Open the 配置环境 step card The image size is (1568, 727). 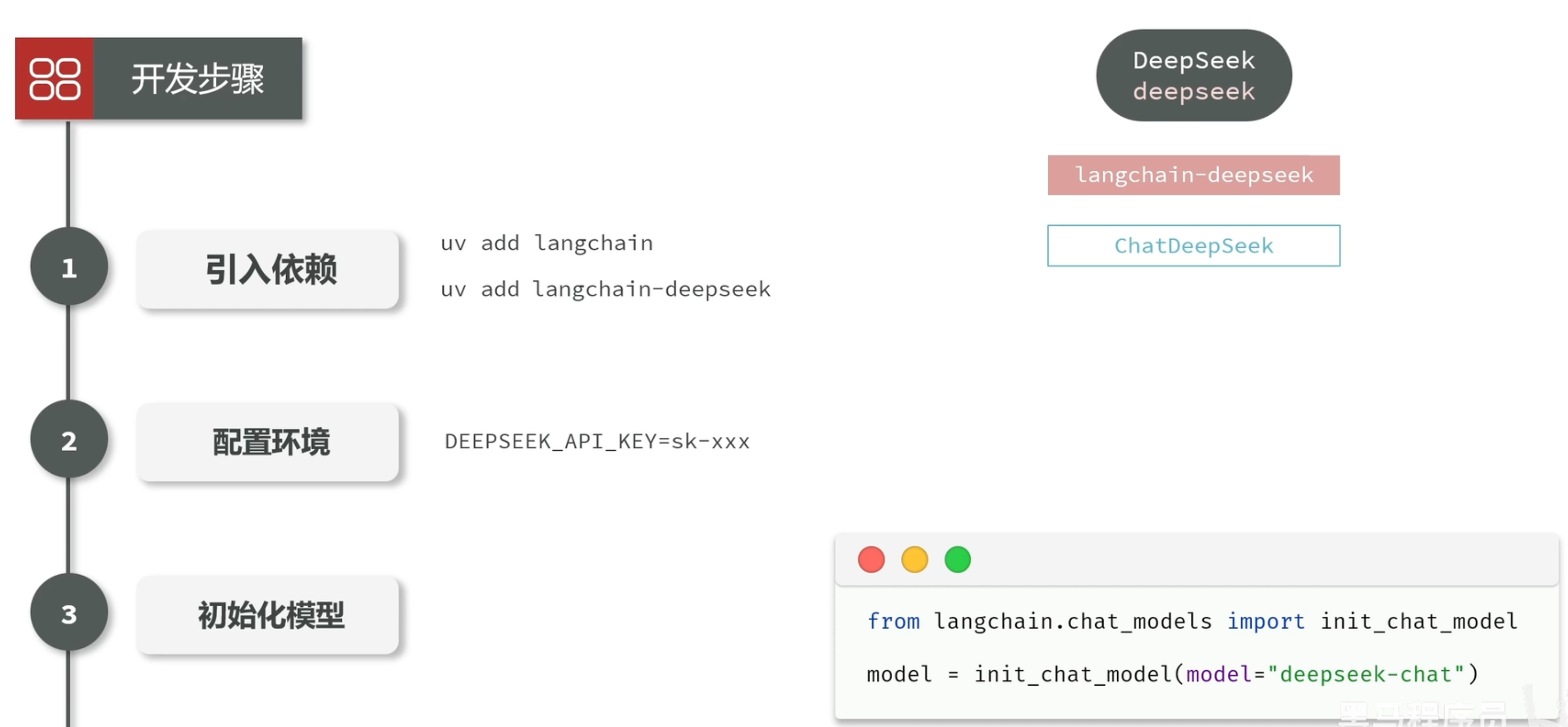coord(268,442)
